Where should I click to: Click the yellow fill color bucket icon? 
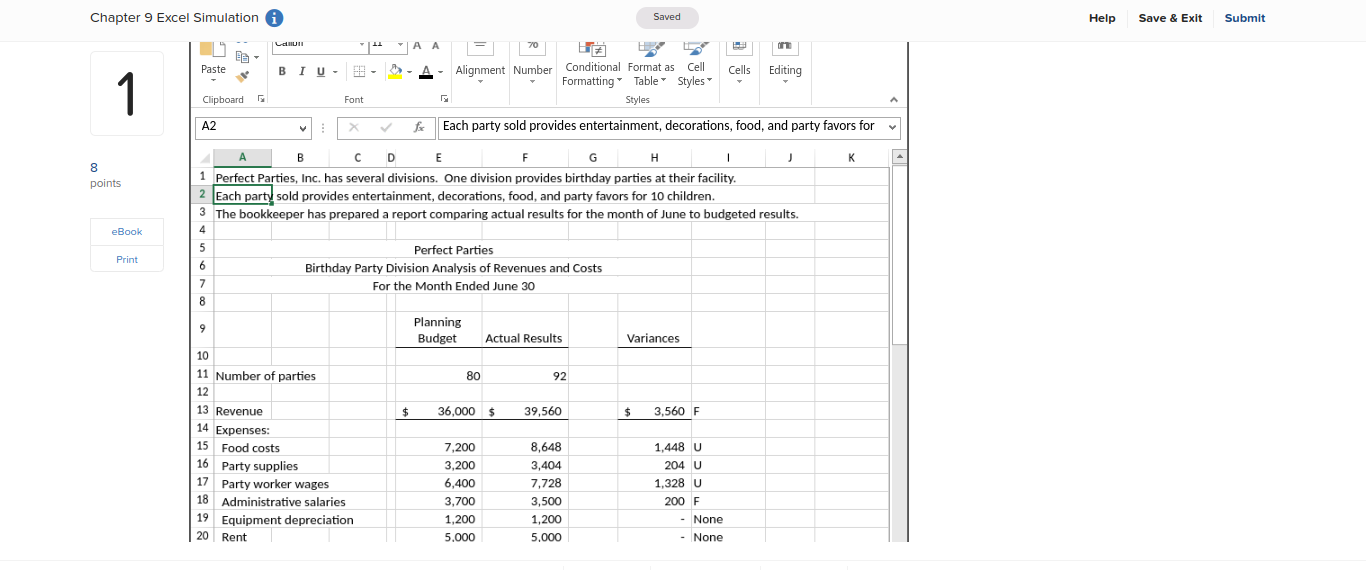pyautogui.click(x=395, y=71)
